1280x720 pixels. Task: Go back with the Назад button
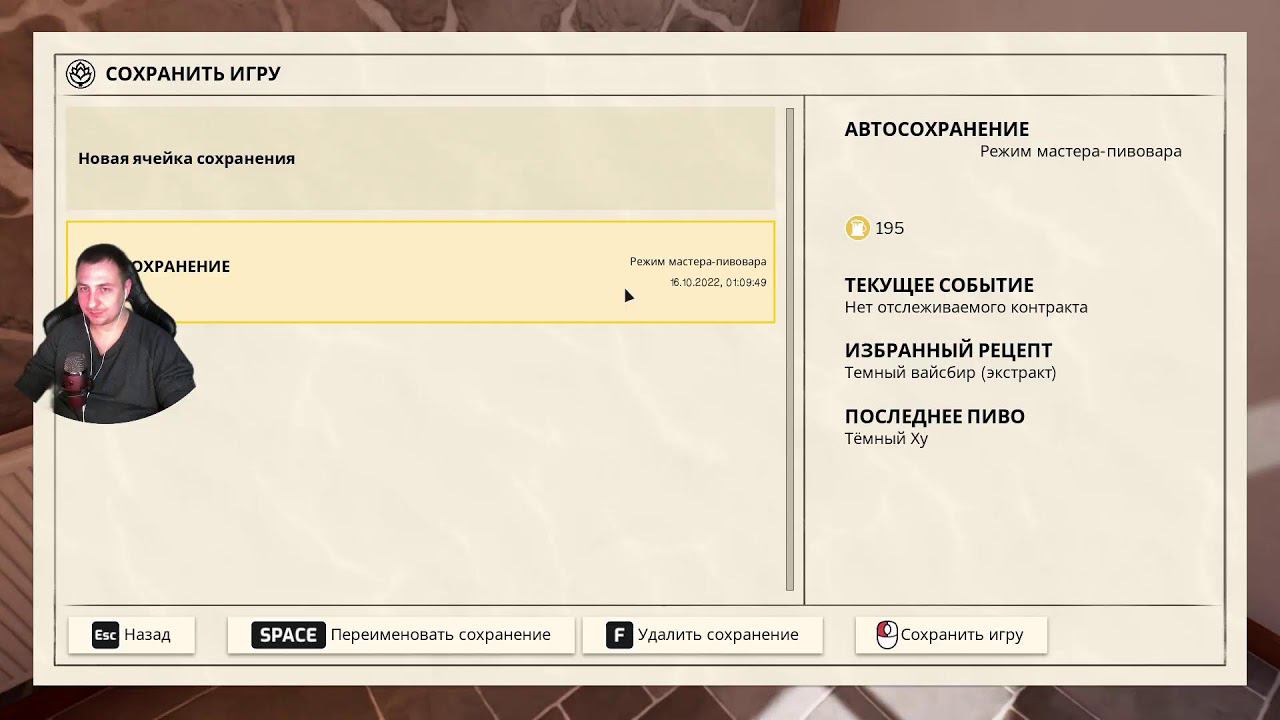132,635
